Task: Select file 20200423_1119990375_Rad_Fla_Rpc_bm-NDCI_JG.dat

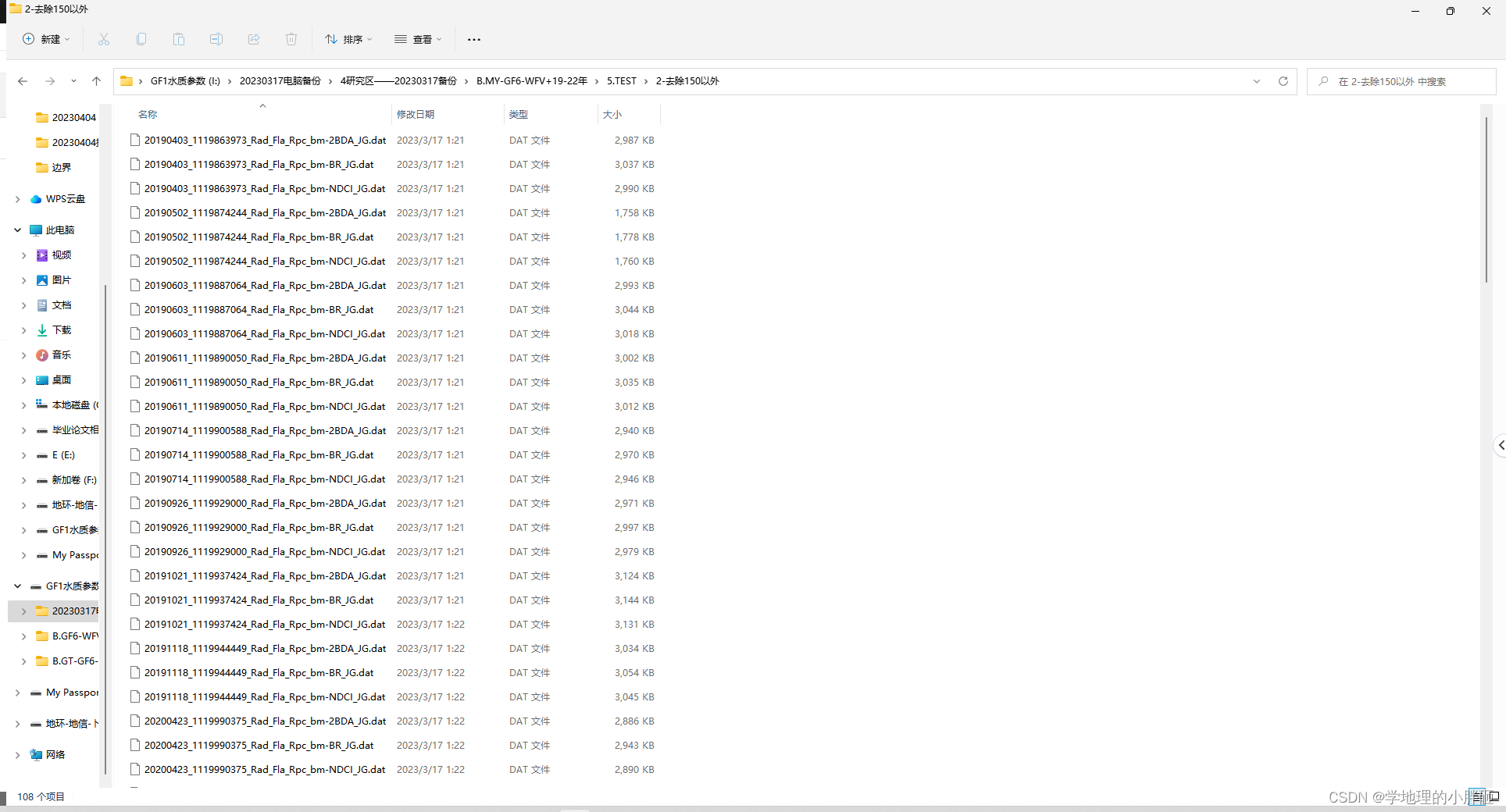Action: pos(265,770)
